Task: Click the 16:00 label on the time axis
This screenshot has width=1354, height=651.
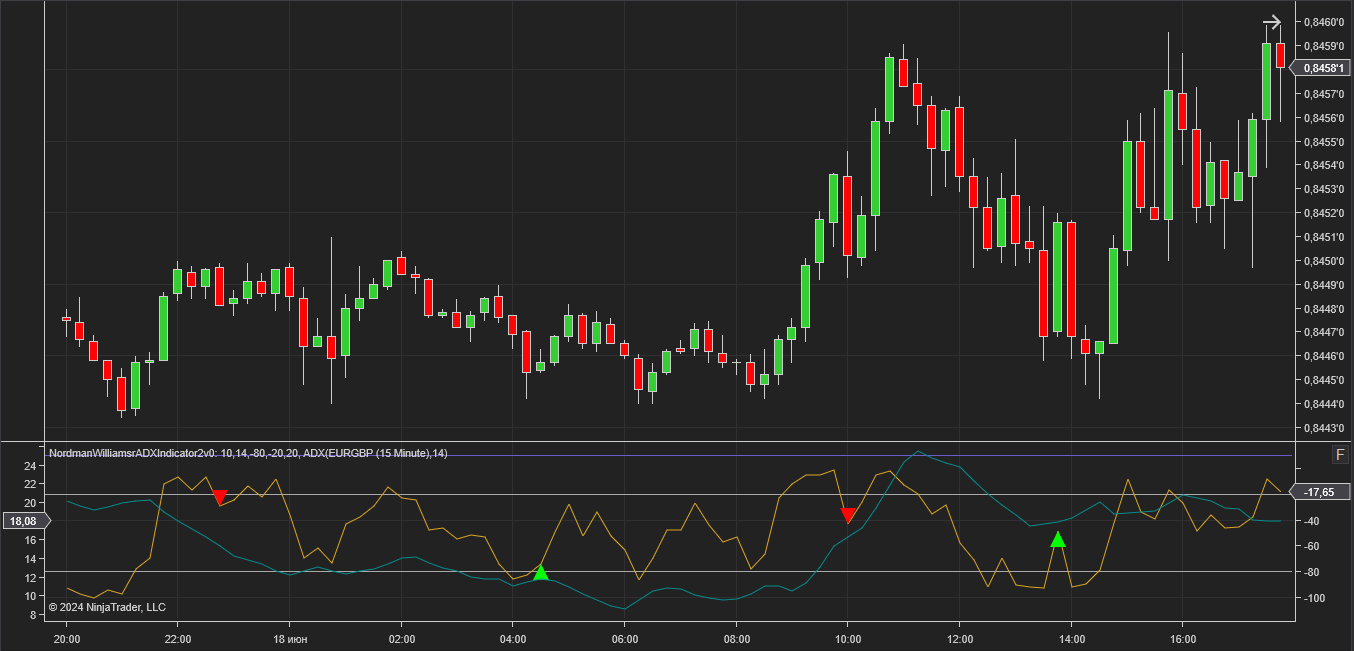Action: pos(1182,637)
